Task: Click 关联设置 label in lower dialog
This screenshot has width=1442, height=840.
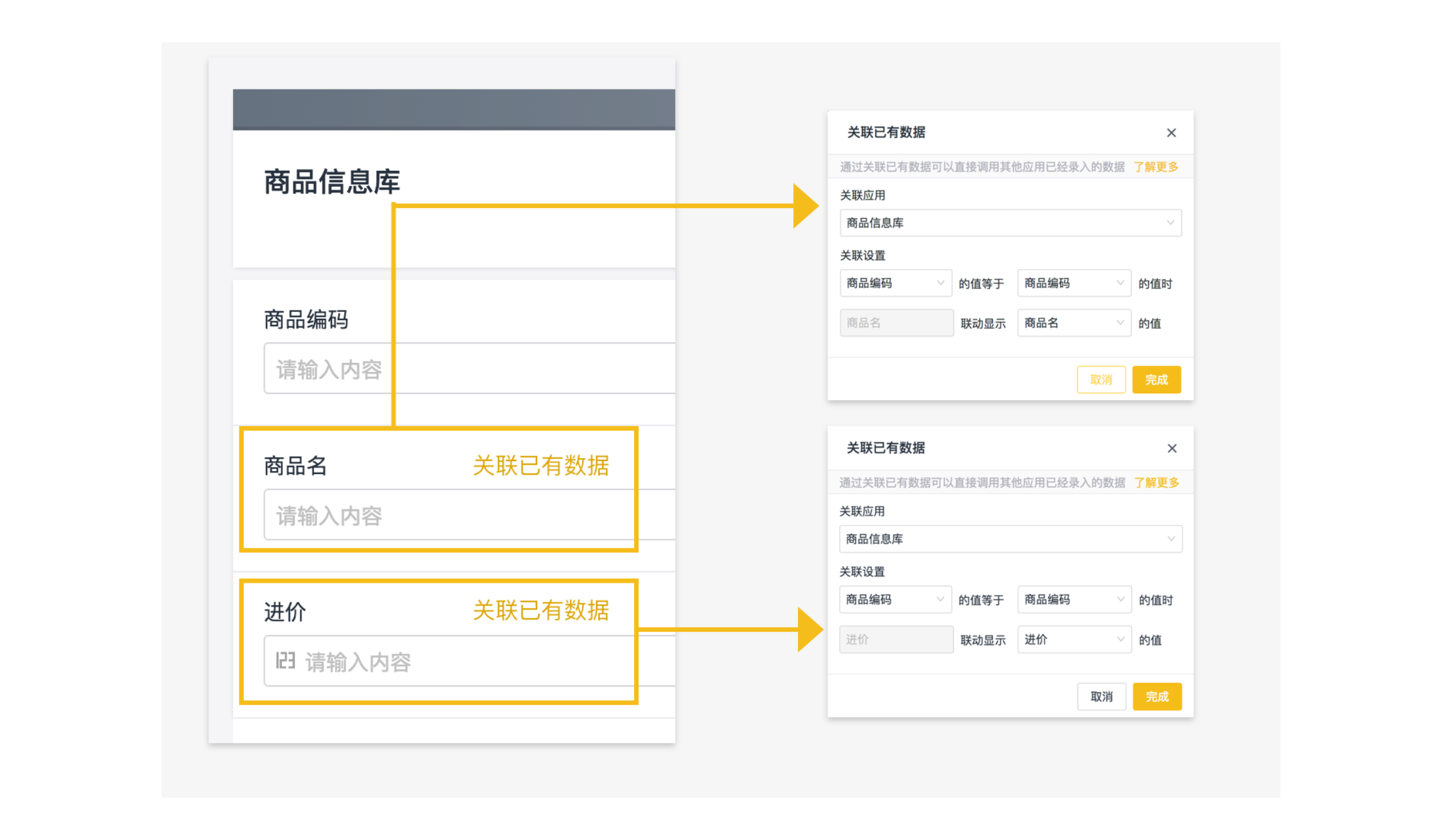Action: click(x=862, y=572)
